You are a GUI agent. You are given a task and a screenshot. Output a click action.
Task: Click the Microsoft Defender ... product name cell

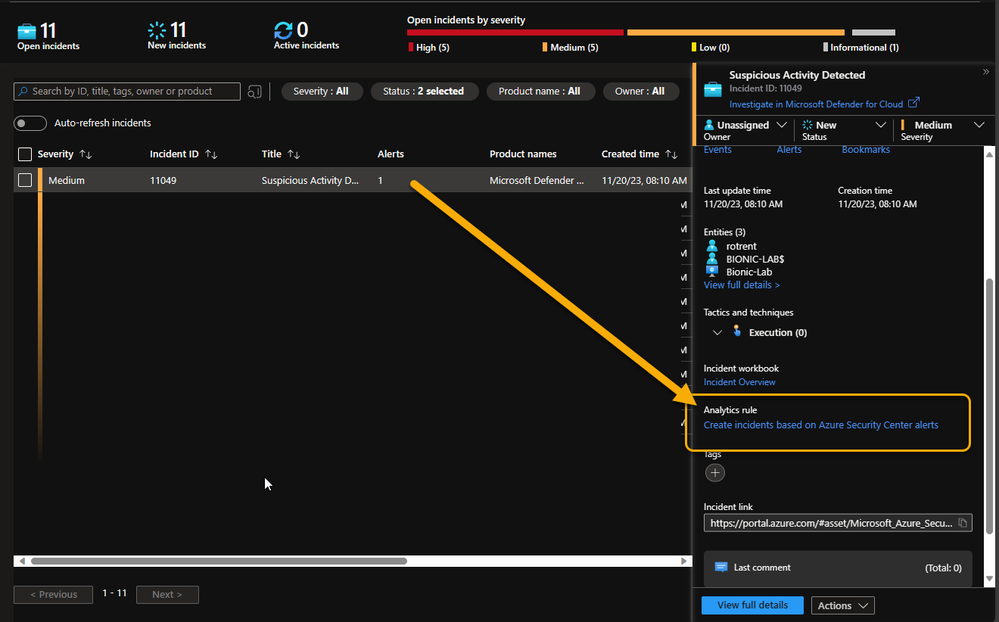[536, 180]
